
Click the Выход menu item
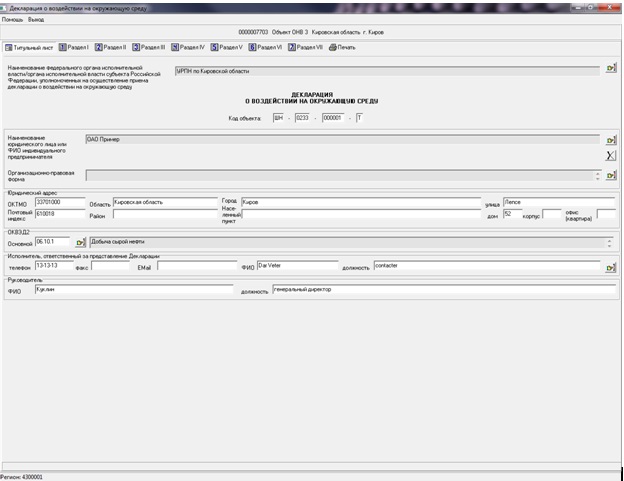coord(36,19)
